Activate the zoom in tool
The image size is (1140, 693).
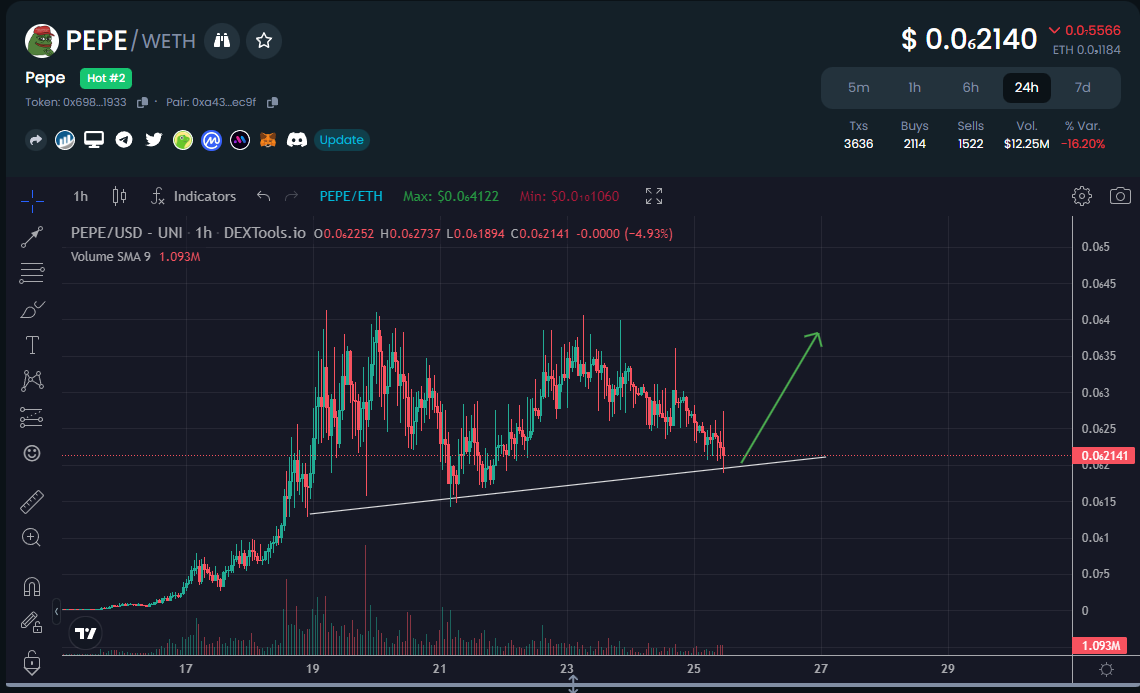click(x=32, y=538)
